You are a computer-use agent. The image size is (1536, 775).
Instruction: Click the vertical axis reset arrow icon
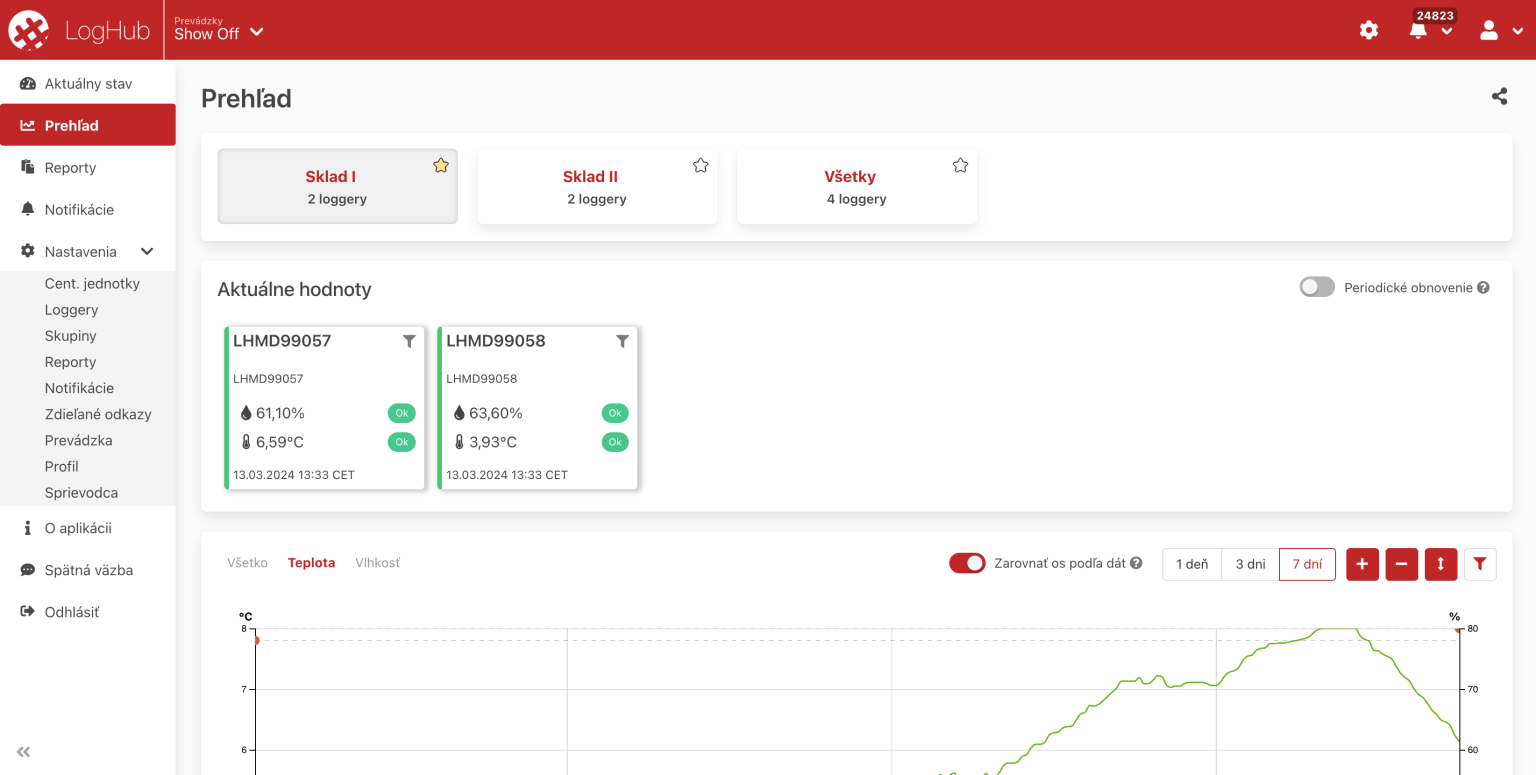pos(1441,564)
